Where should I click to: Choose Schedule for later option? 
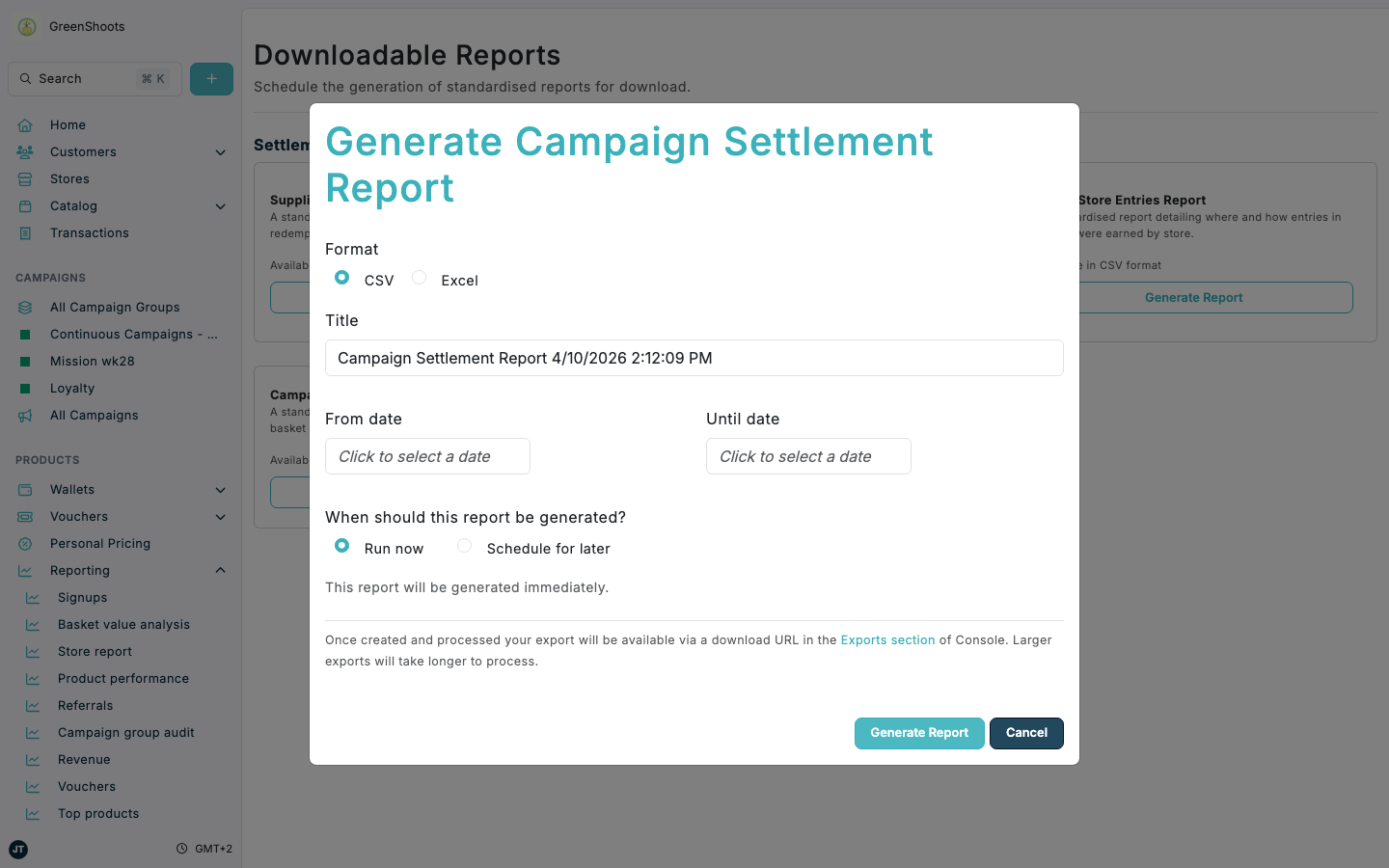(x=464, y=545)
